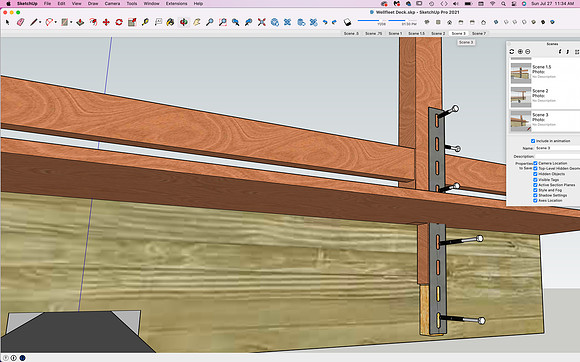Open the Apple menu

[8, 3]
